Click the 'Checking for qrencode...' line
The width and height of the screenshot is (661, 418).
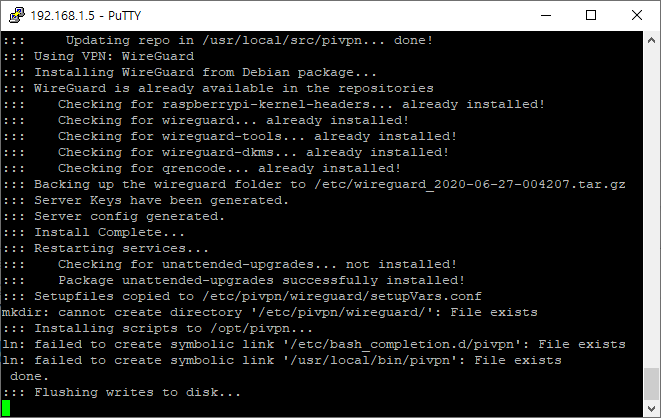click(x=202, y=168)
